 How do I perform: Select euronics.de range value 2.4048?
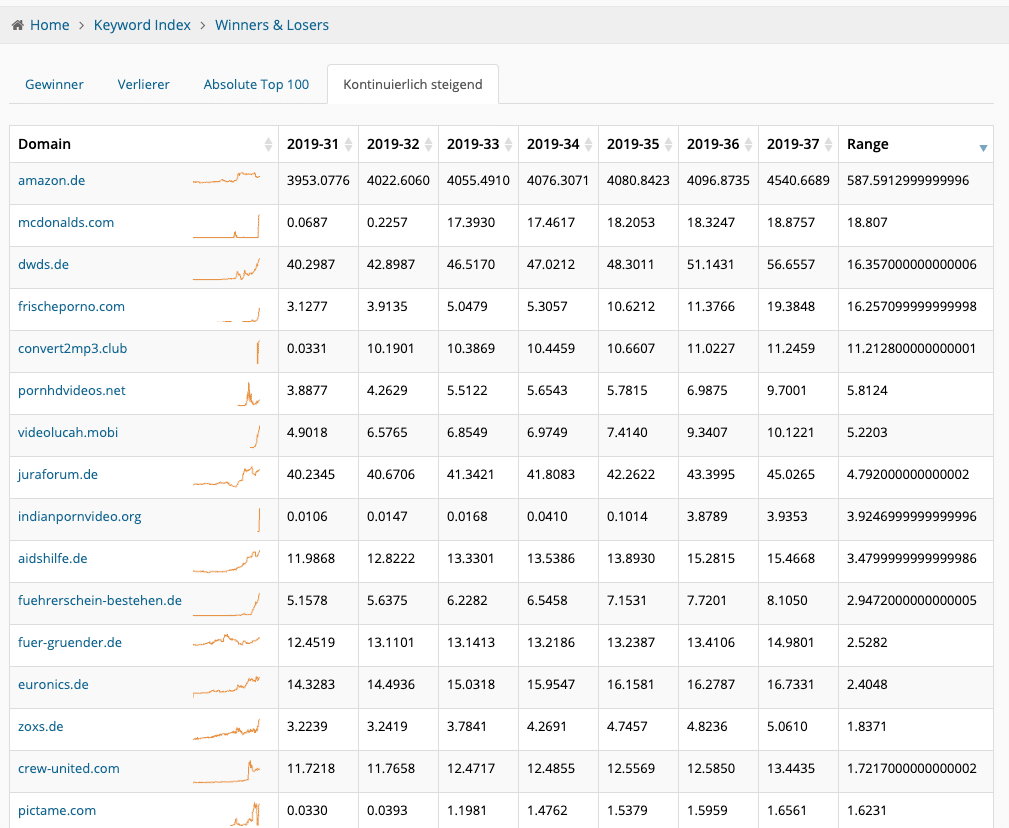pyautogui.click(x=867, y=685)
